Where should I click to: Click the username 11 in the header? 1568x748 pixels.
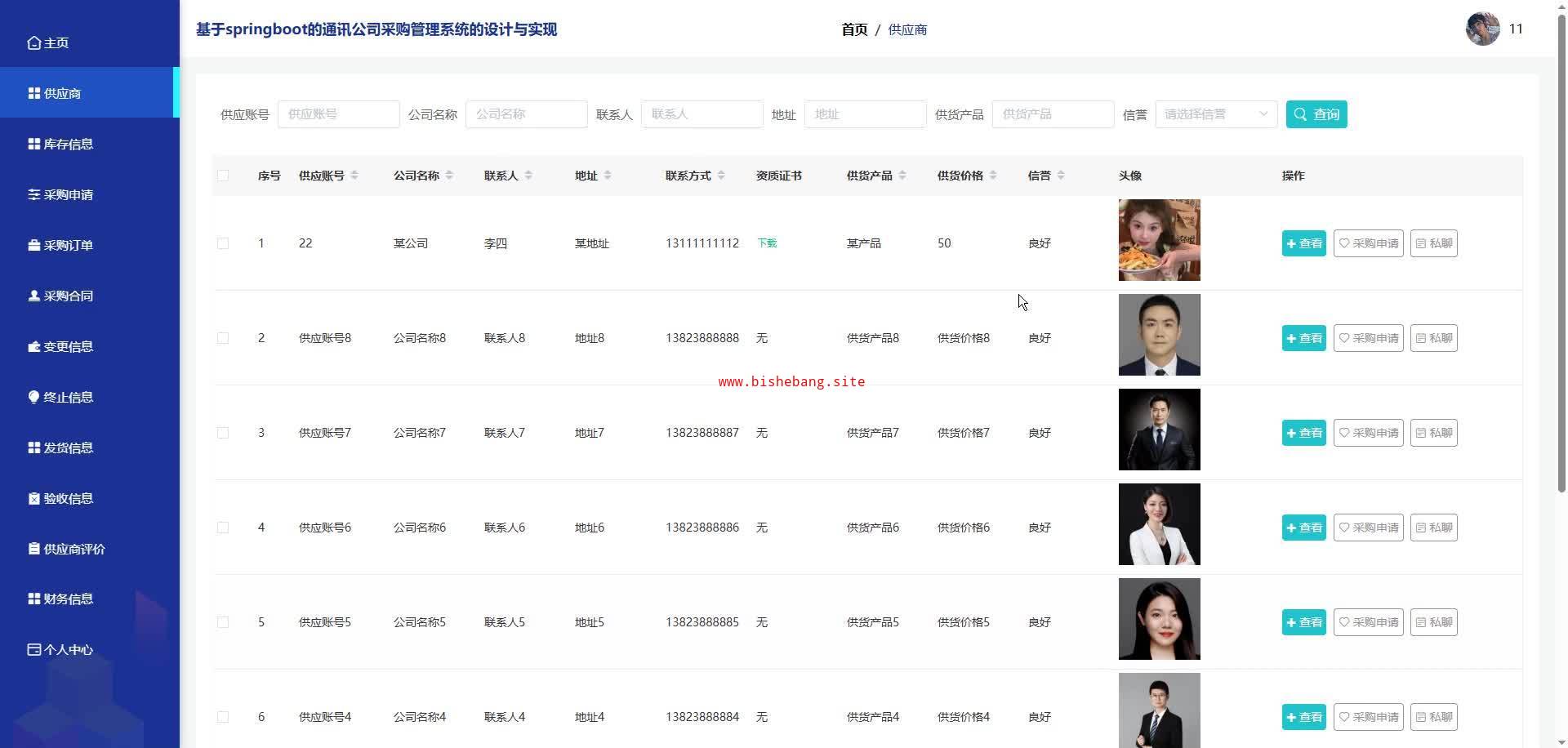coord(1516,29)
